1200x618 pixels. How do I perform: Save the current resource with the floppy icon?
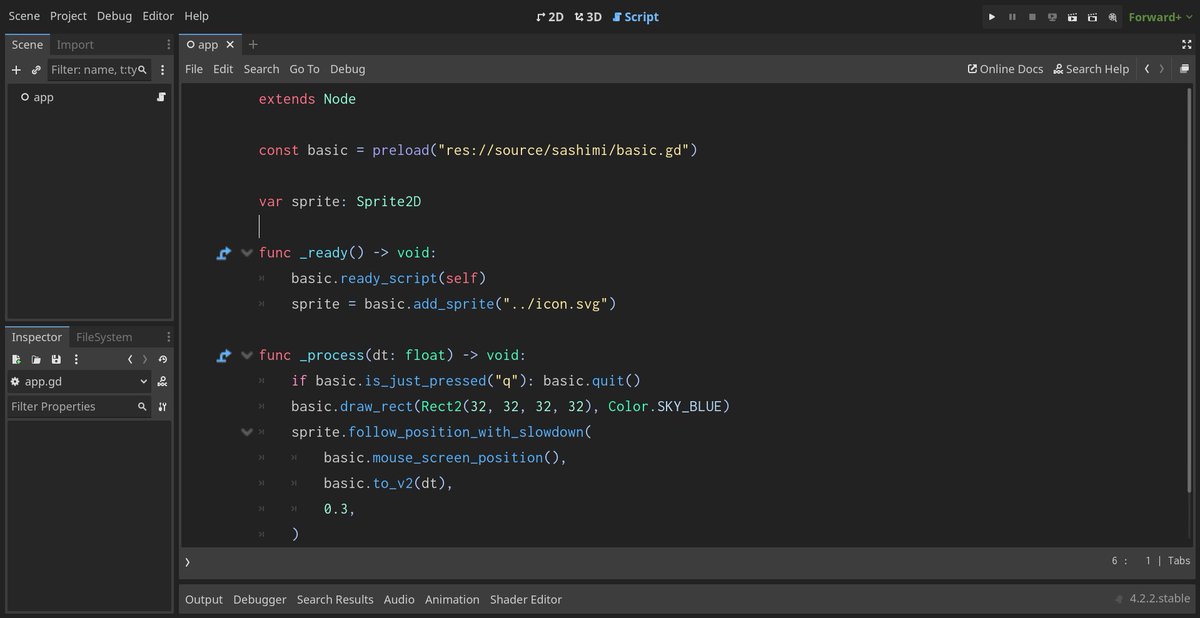pyautogui.click(x=55, y=359)
